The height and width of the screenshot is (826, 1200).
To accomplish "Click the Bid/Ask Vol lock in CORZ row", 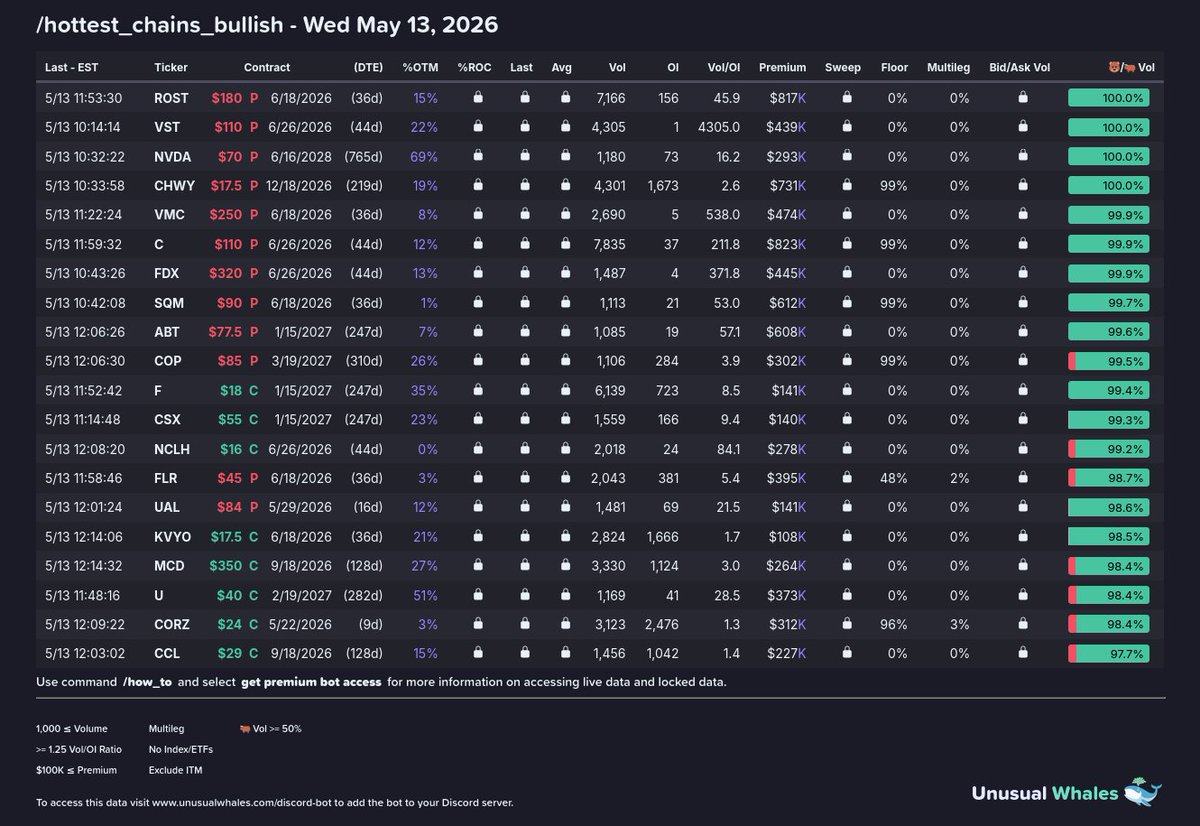I will coord(1023,623).
